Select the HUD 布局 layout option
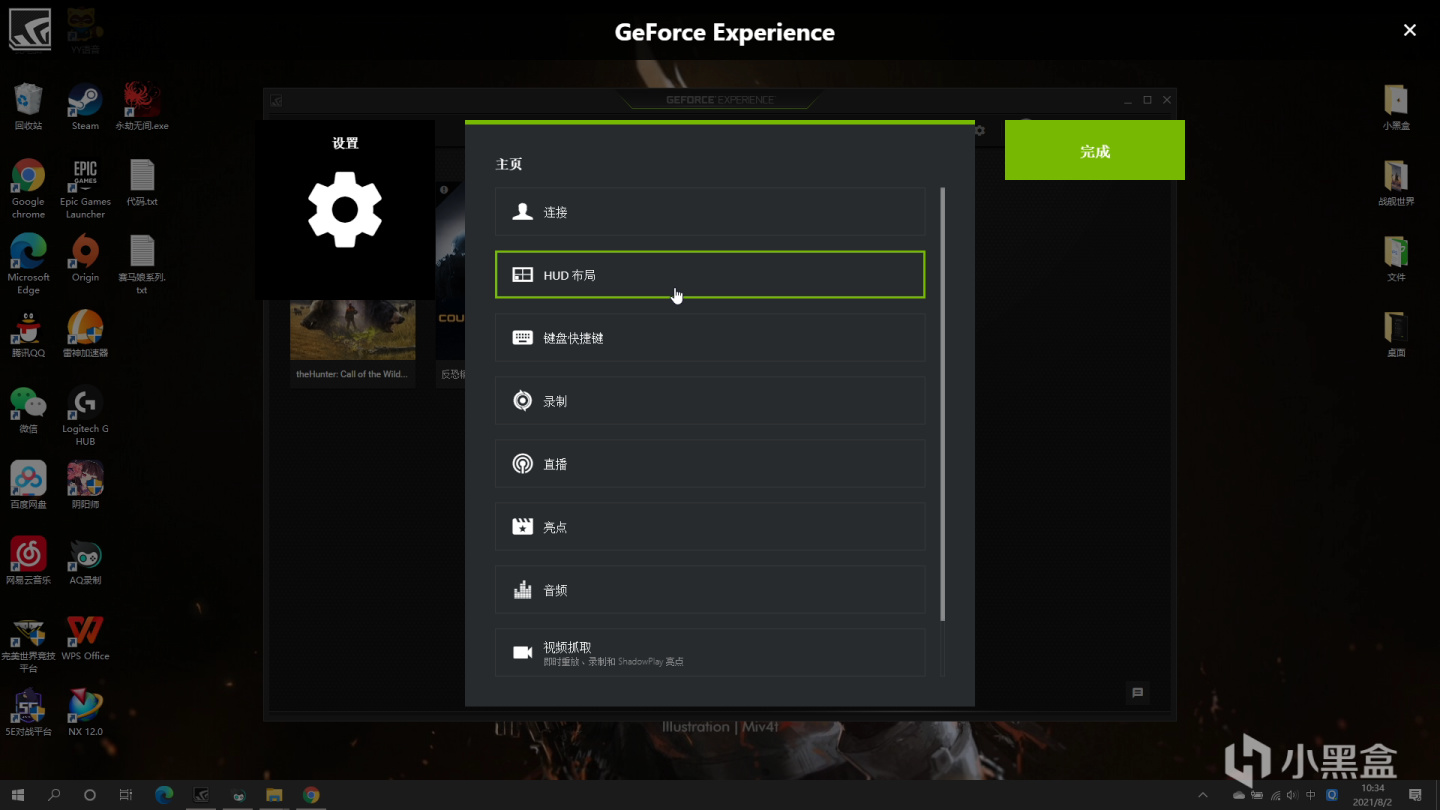Screen dimensions: 1440x810 pos(710,275)
